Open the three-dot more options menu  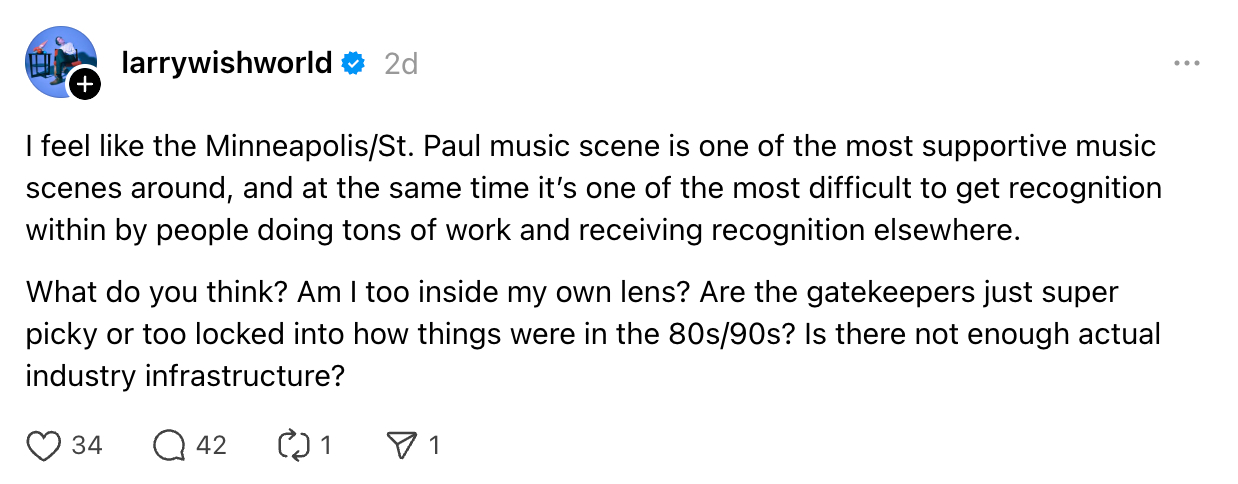coord(1186,64)
